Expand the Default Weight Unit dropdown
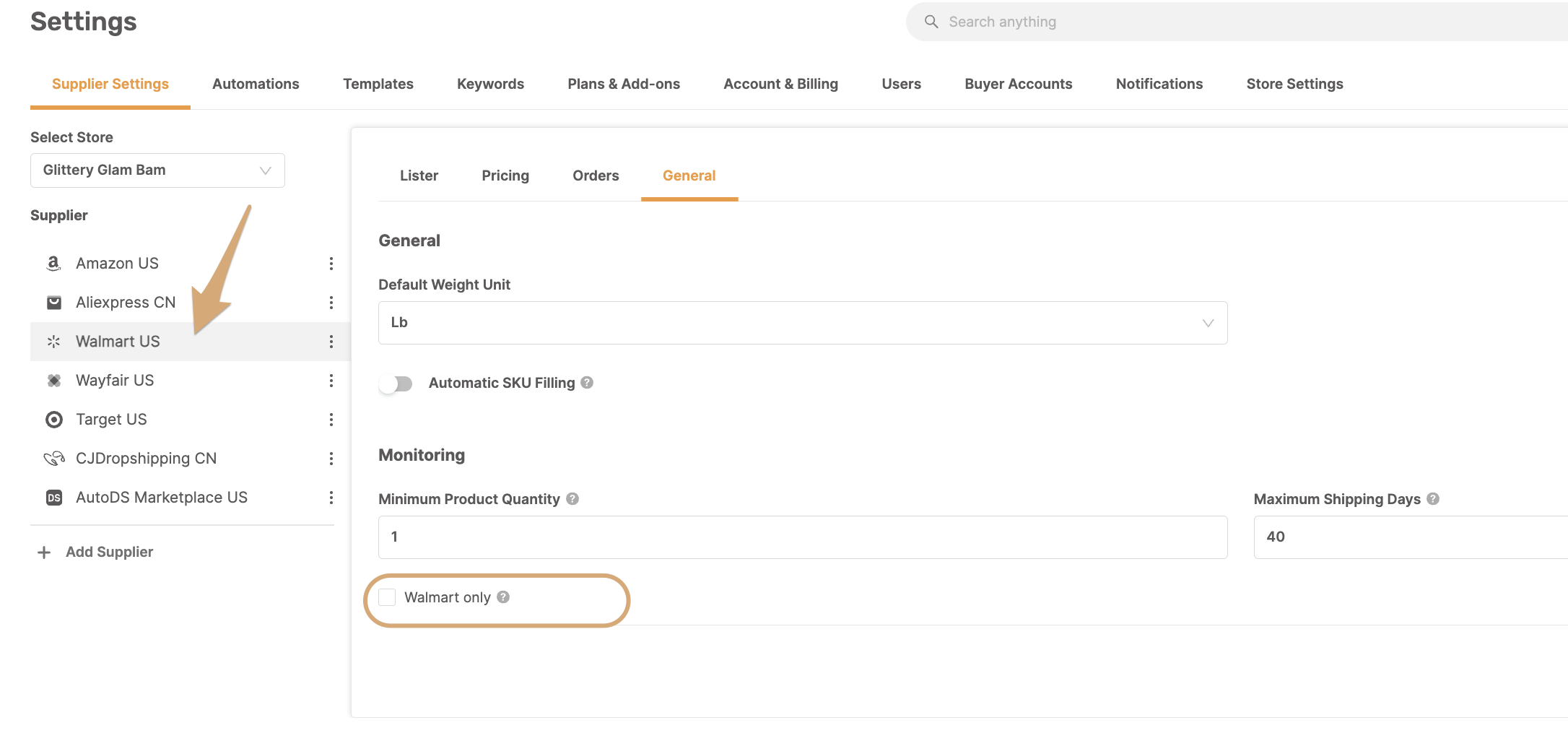Viewport: 1568px width, 754px height. pyautogui.click(x=803, y=323)
